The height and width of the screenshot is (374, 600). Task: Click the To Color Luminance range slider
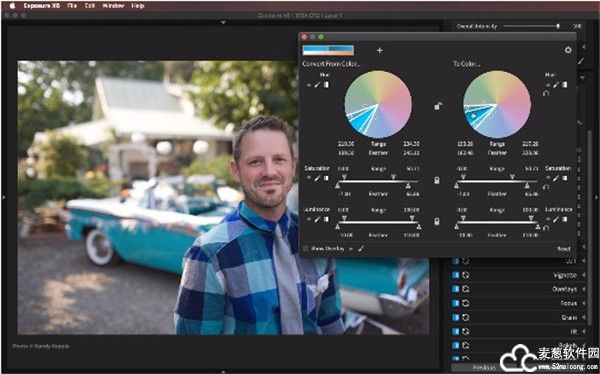pos(497,222)
